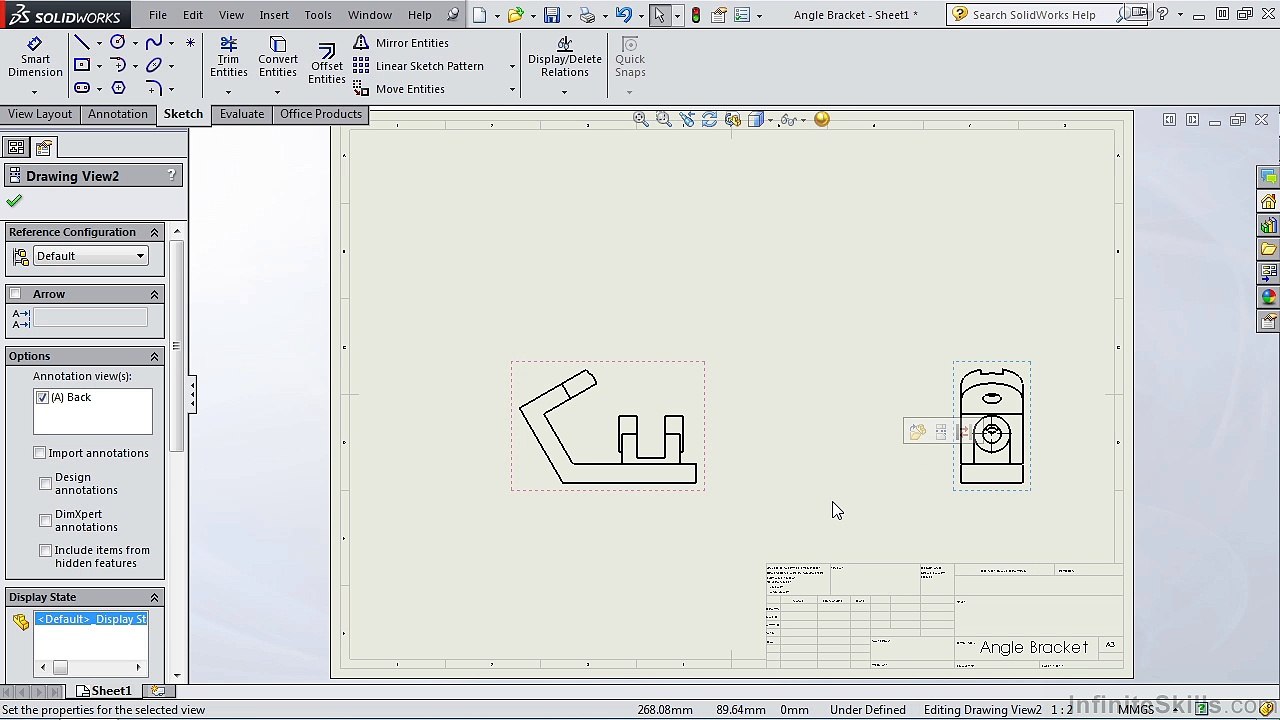Open the Trim Entities dropdown arrow
The height and width of the screenshot is (720, 1280).
(x=228, y=92)
